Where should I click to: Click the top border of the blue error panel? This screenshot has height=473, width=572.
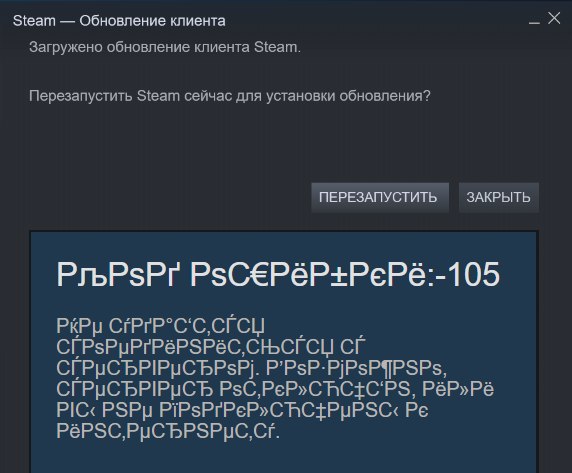click(x=283, y=231)
